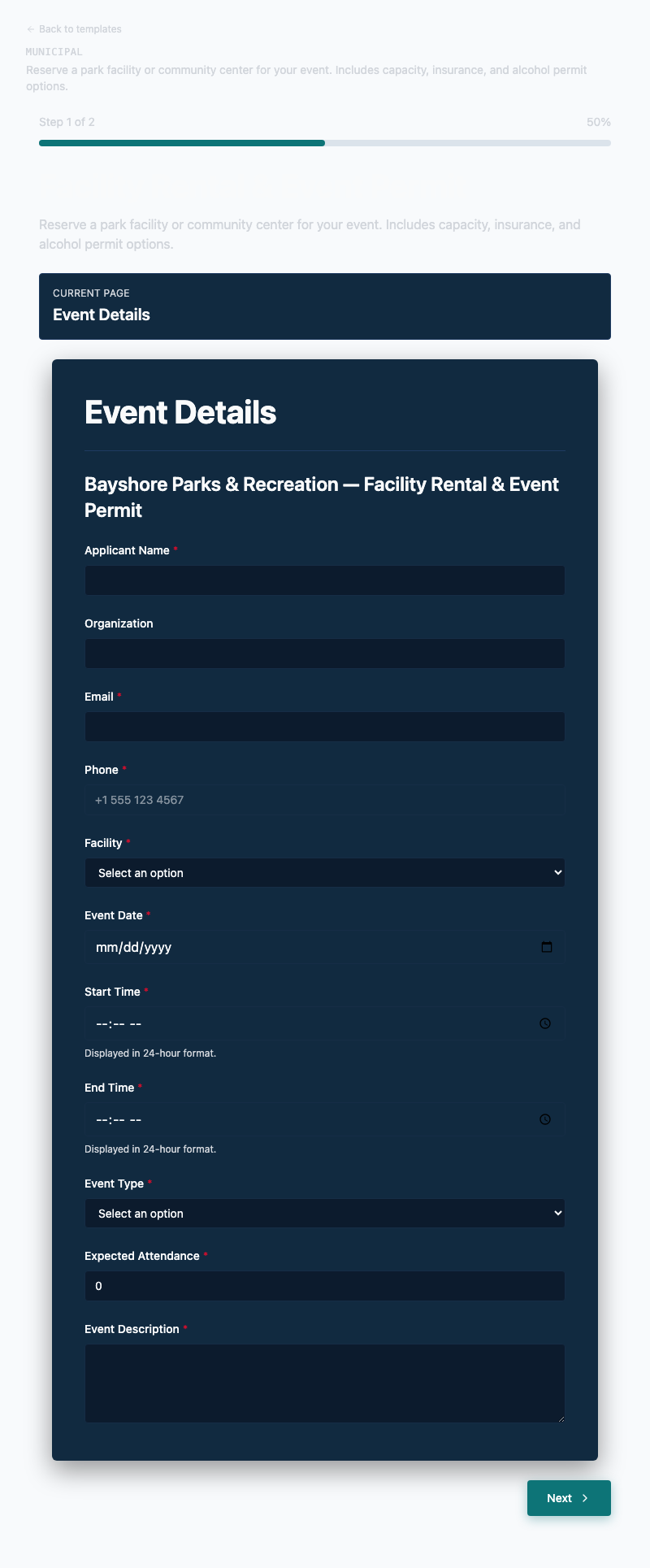Click inside the Applicant Name input field
The image size is (650, 1568).
[324, 580]
